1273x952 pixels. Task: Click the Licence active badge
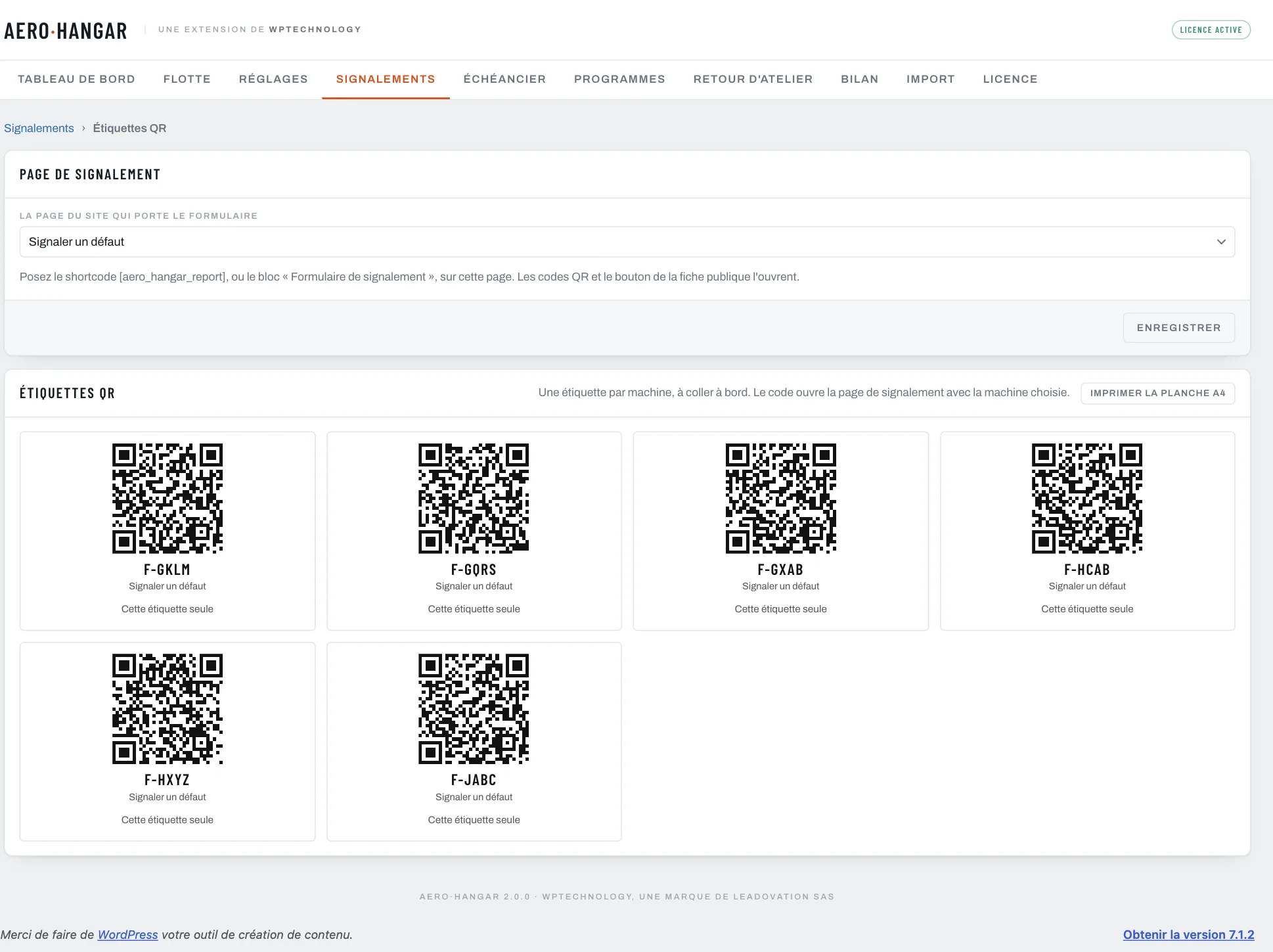1211,30
